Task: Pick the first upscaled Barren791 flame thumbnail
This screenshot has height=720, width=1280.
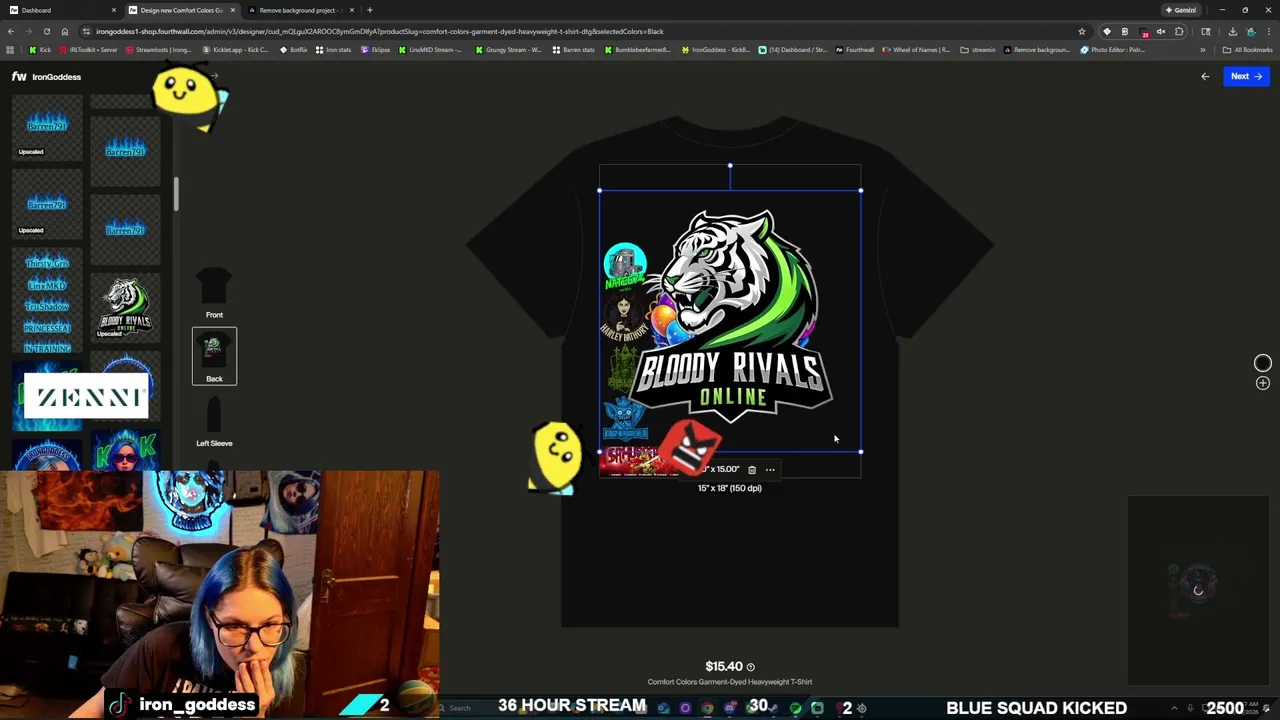Action: (46, 128)
